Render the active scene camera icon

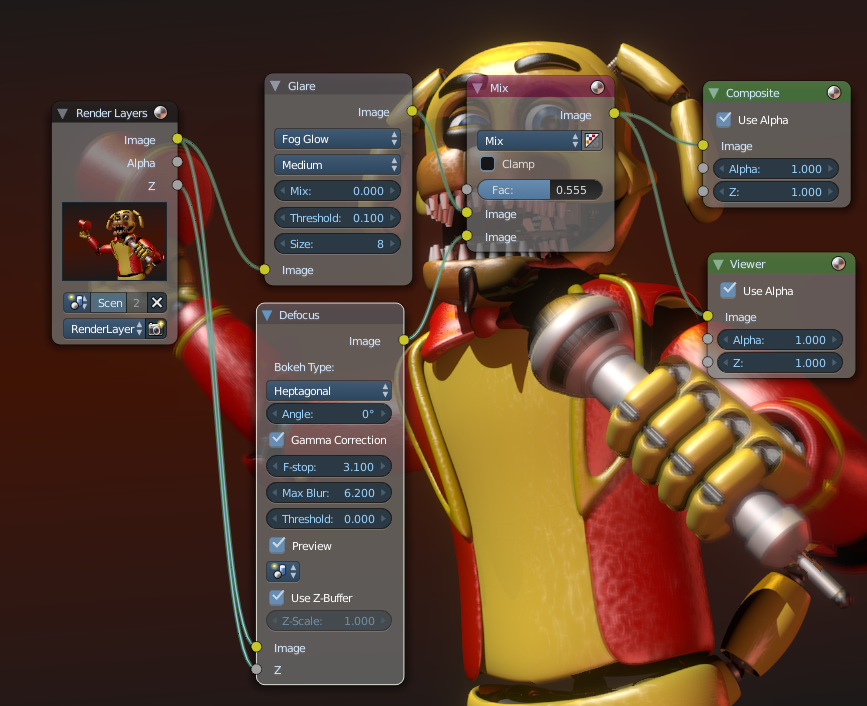(156, 328)
